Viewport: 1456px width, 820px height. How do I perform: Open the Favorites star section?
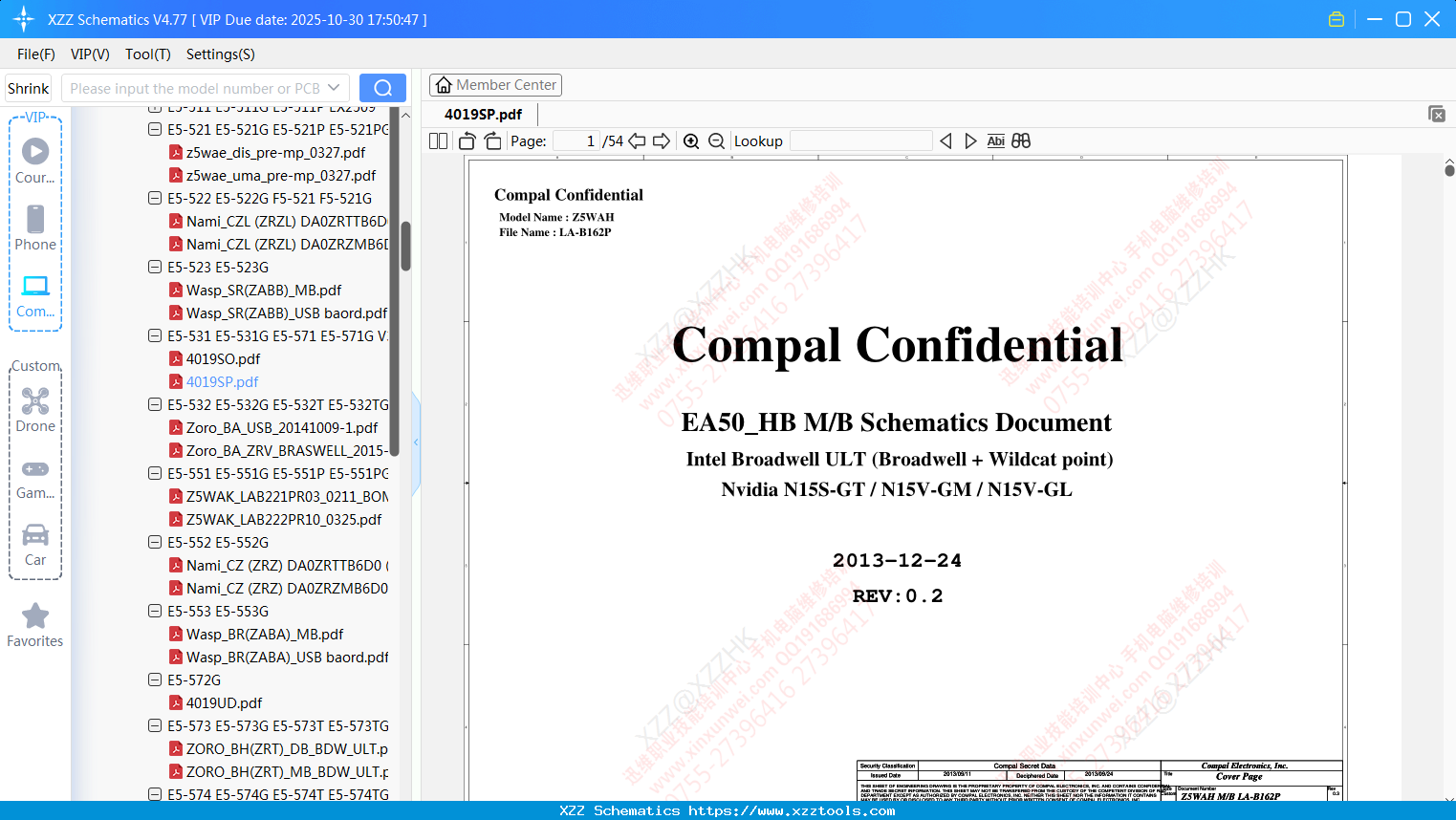(x=35, y=625)
